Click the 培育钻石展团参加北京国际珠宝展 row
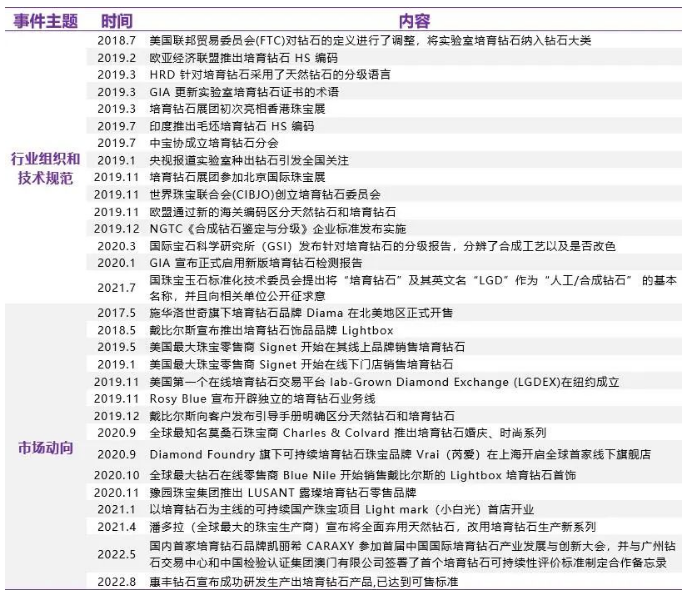The image size is (688, 600). click(x=237, y=177)
